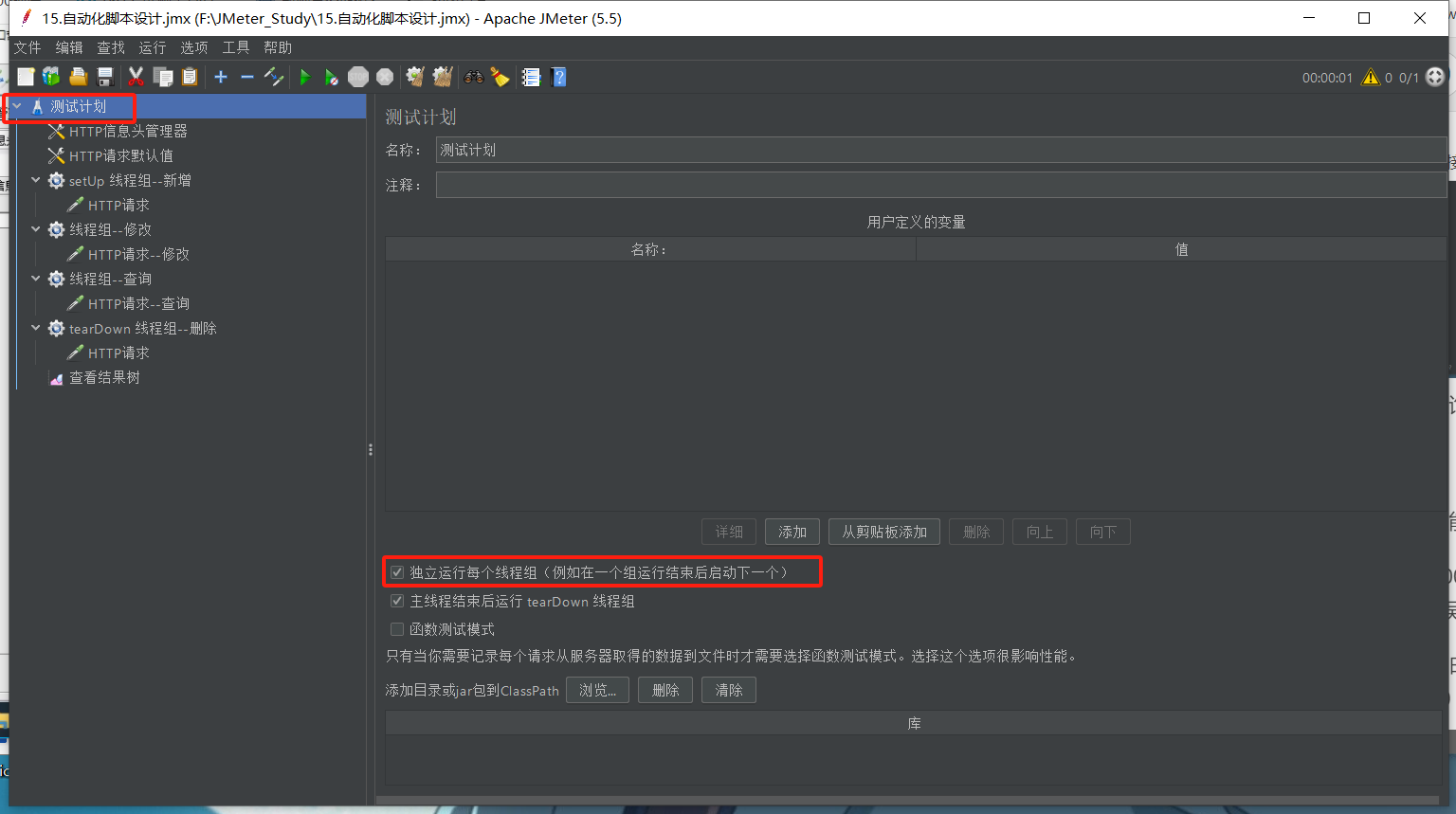Click the 浏览... button for ClassPath
Viewport: 1456px width, 814px height.
(x=597, y=690)
